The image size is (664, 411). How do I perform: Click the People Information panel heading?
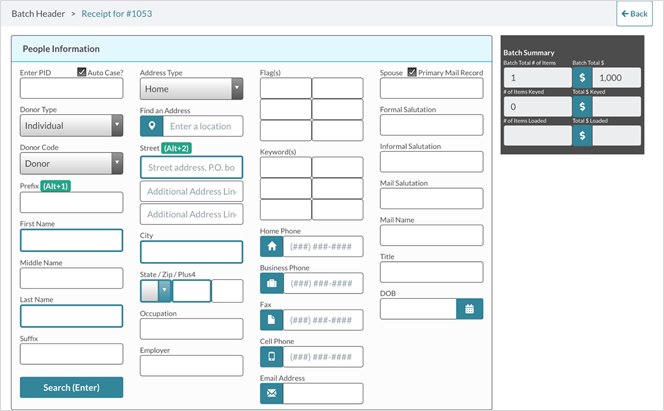point(61,49)
